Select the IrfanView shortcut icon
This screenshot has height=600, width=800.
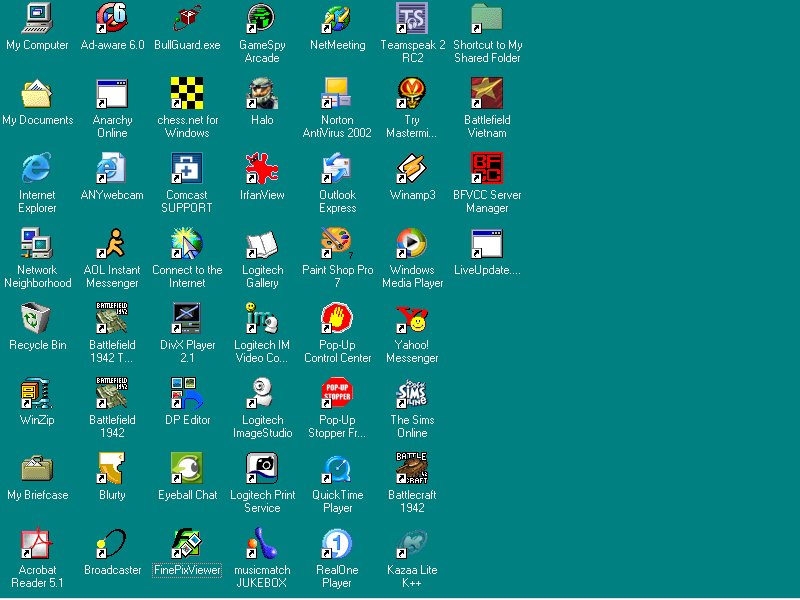coord(262,168)
